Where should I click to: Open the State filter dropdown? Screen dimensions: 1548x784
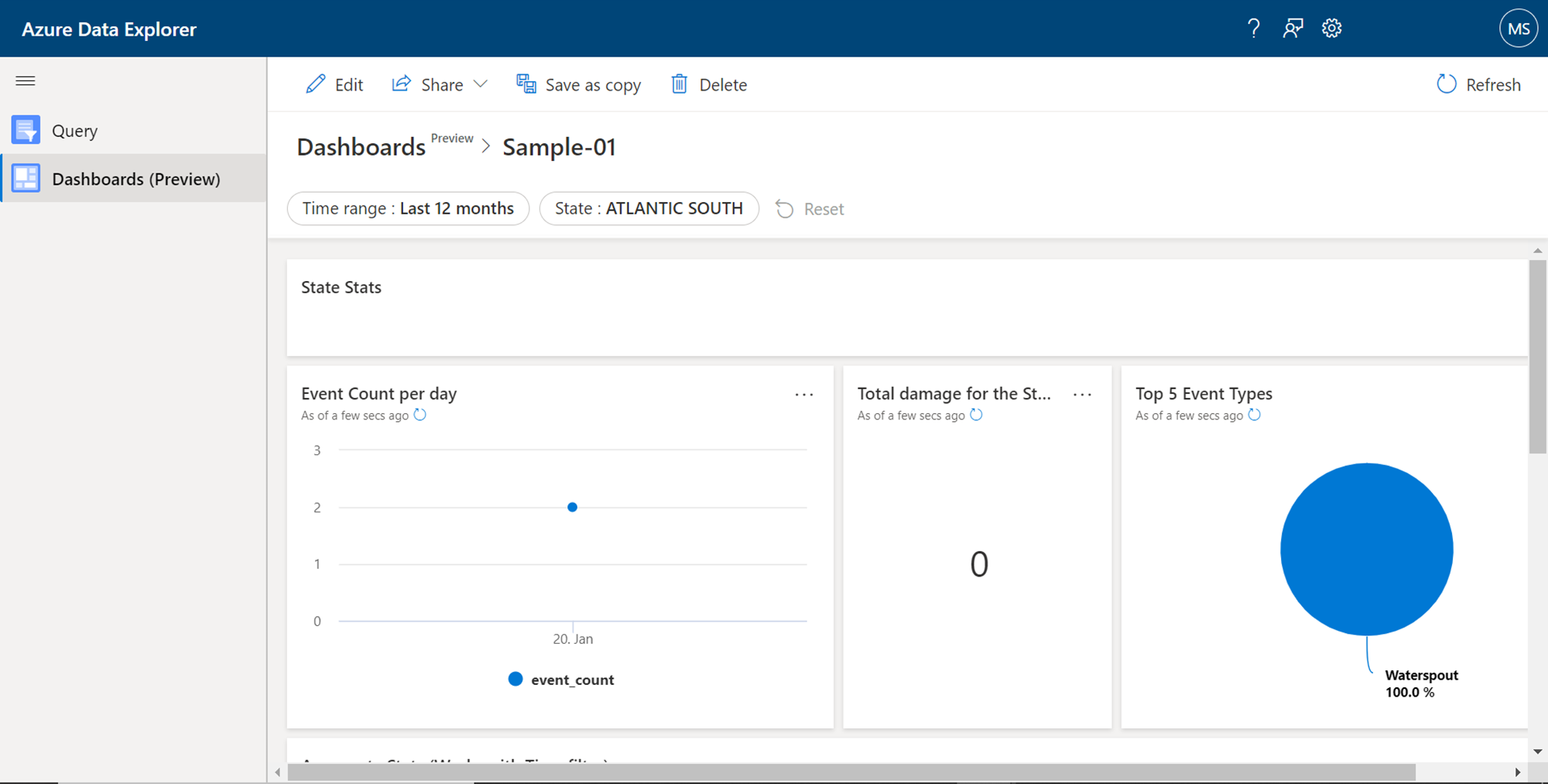click(x=649, y=208)
